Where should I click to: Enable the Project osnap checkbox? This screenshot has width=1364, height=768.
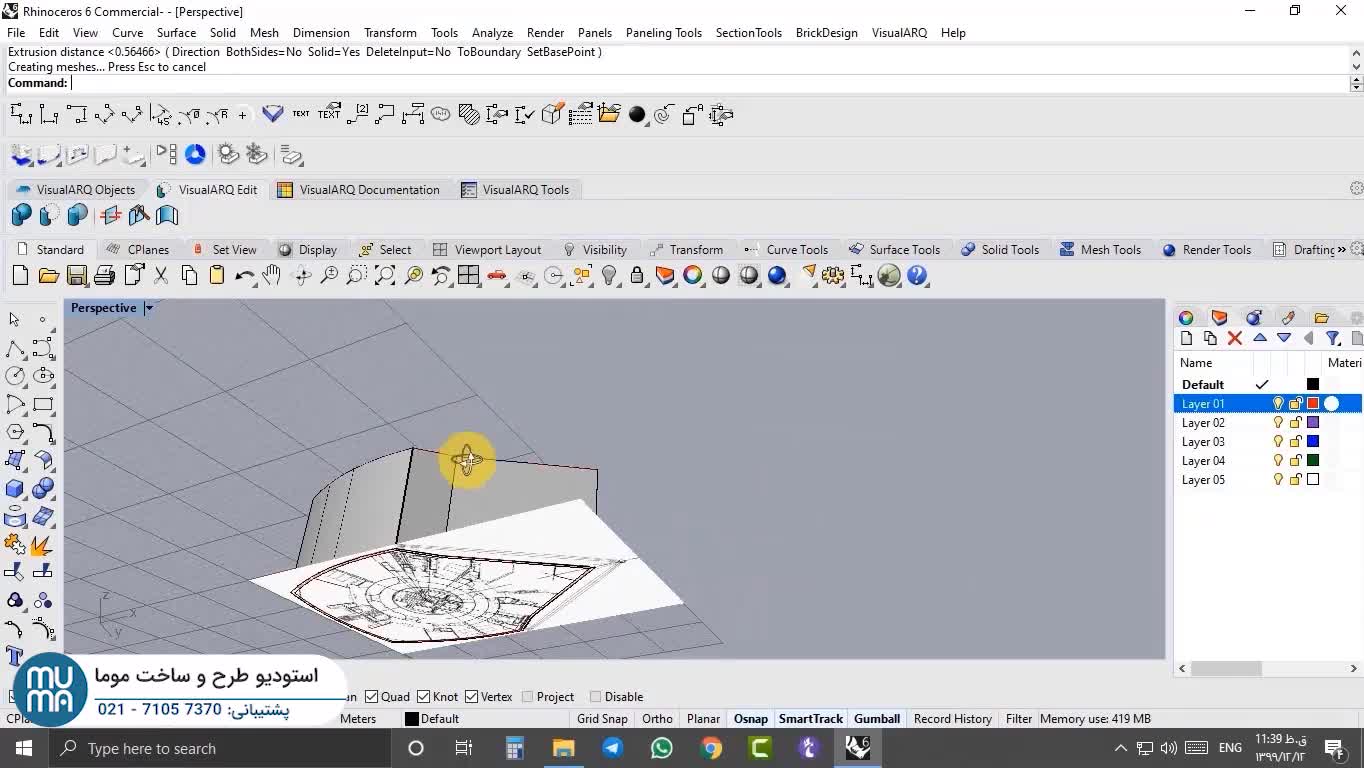528,697
